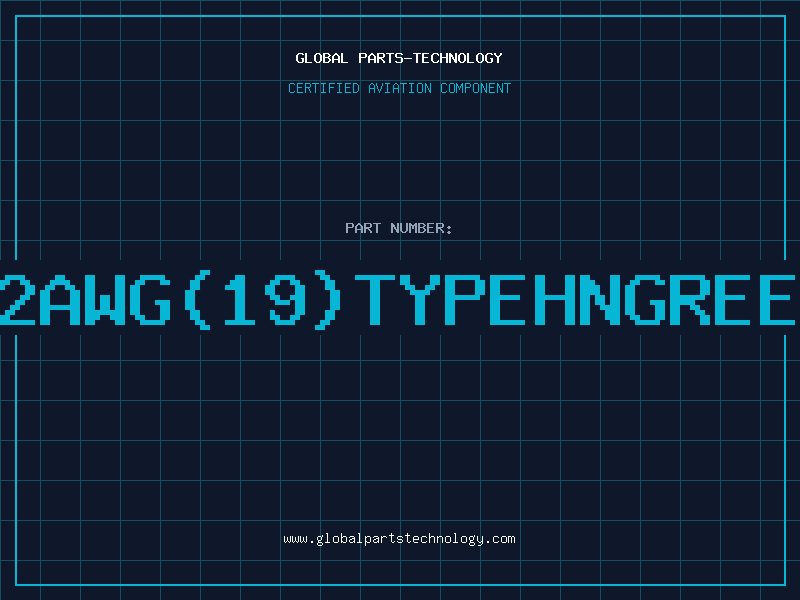Click the word COMPONENT in the subtitle
Viewport: 800px width, 600px height.
475,88
